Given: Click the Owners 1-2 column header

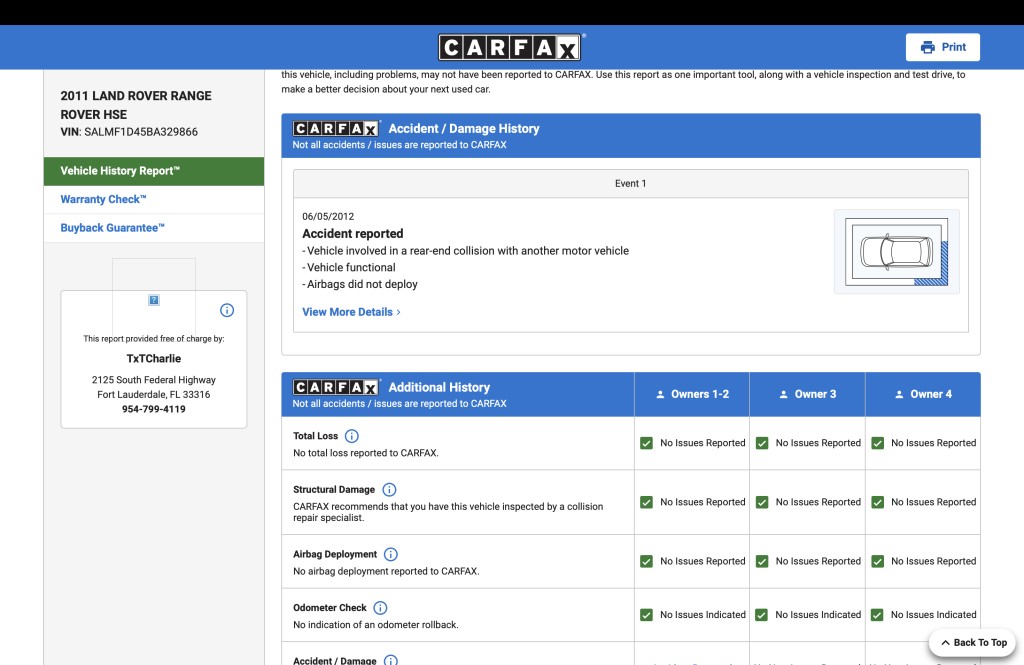Looking at the screenshot, I should [x=692, y=394].
